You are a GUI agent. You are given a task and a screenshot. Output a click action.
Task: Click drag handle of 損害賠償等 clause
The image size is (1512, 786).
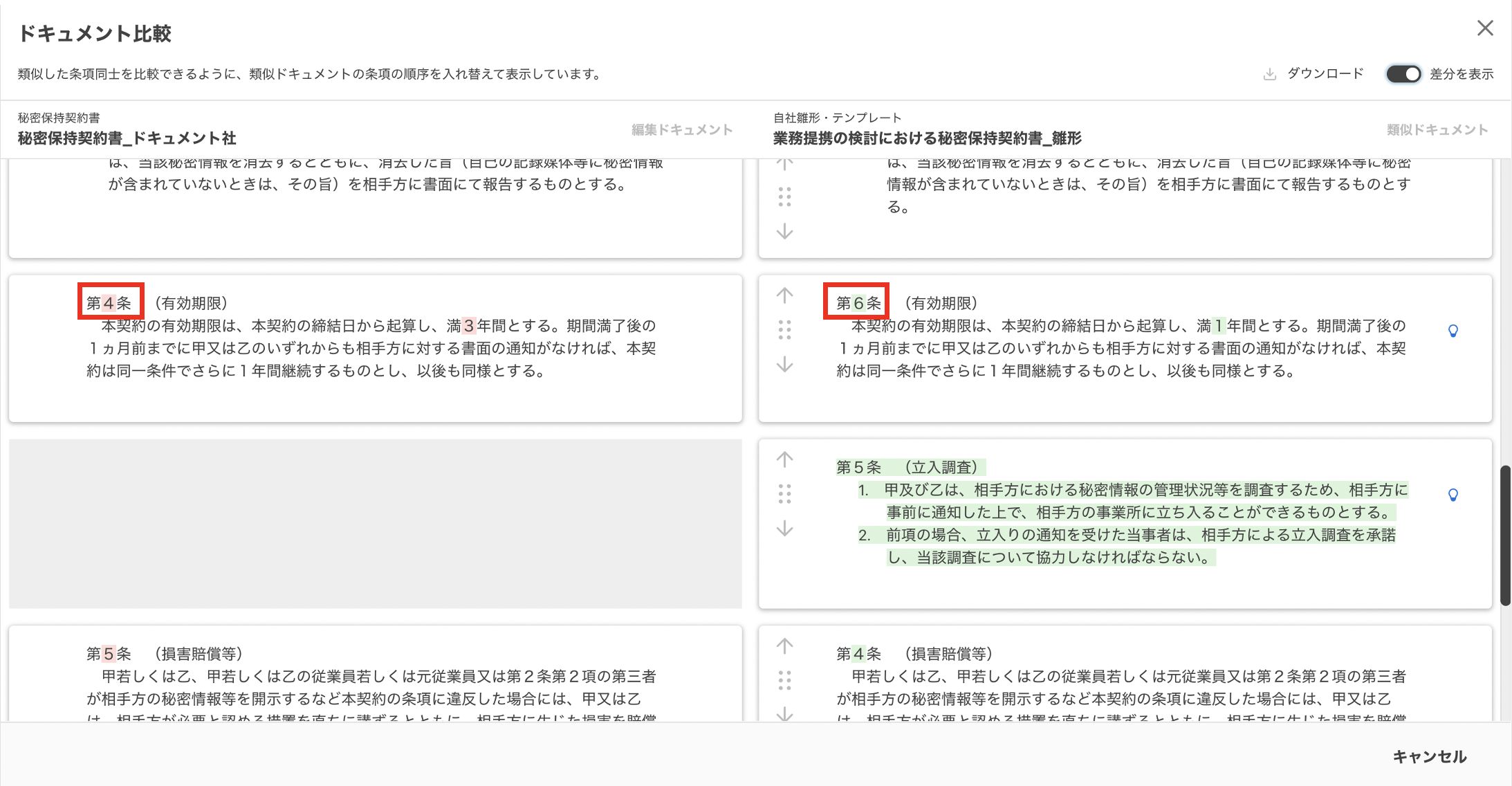tap(784, 680)
